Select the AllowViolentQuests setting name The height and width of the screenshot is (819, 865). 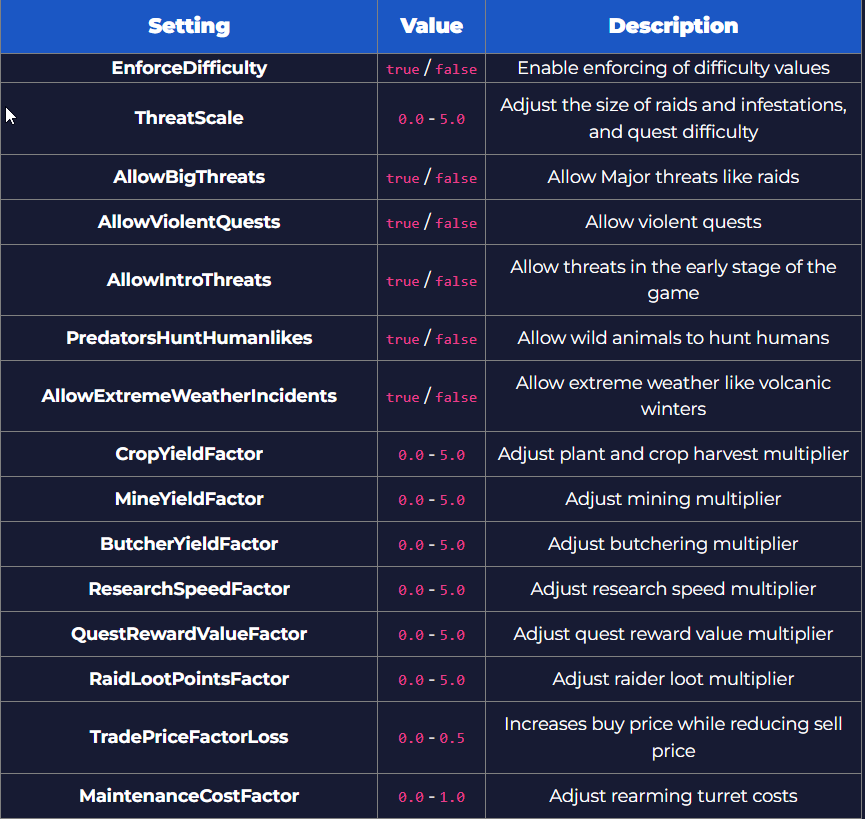coord(189,222)
